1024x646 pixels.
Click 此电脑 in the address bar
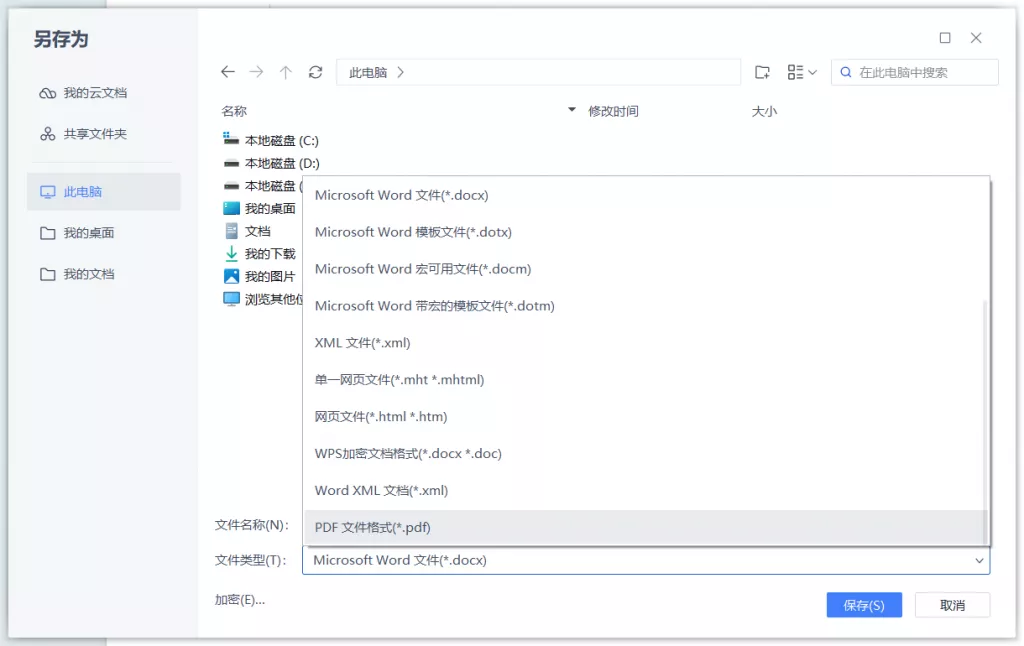[368, 73]
